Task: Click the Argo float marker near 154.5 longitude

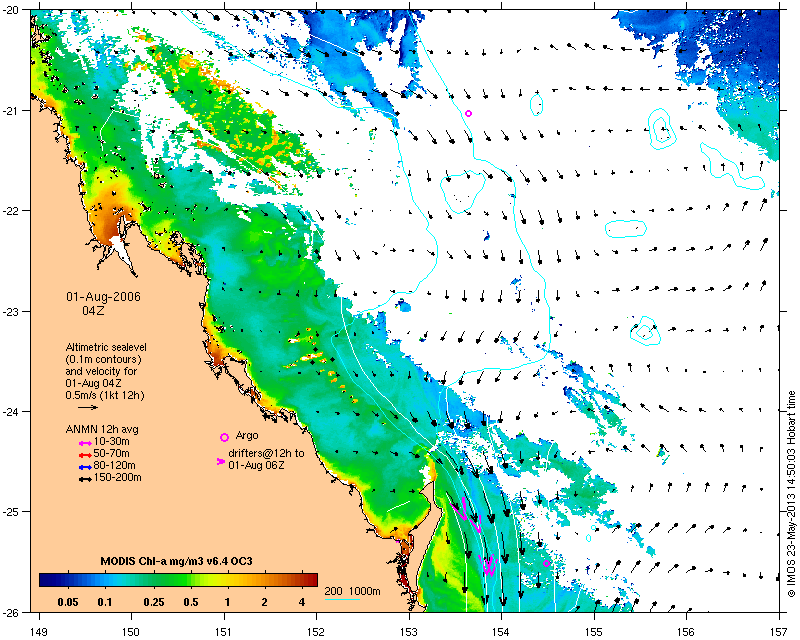Action: pos(546,563)
